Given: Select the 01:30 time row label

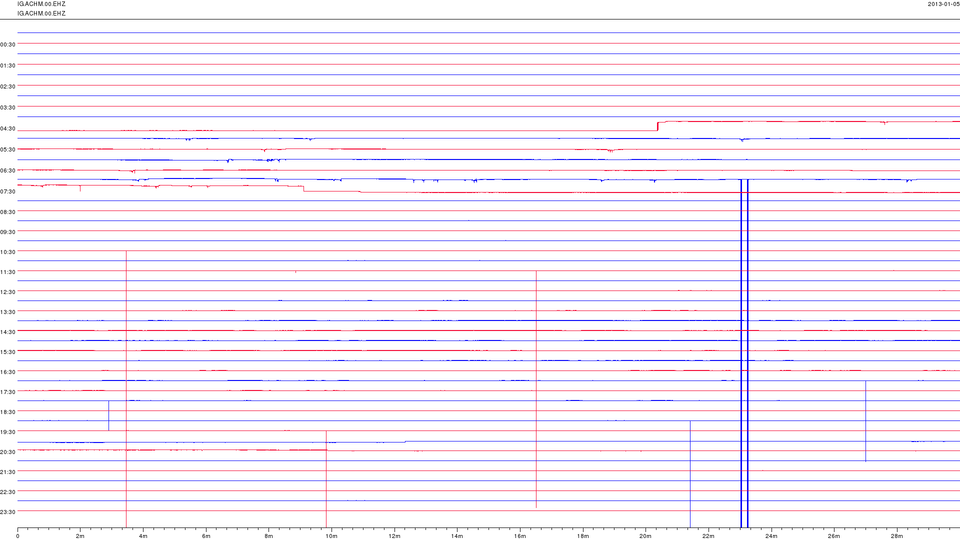Looking at the screenshot, I should [x=8, y=66].
